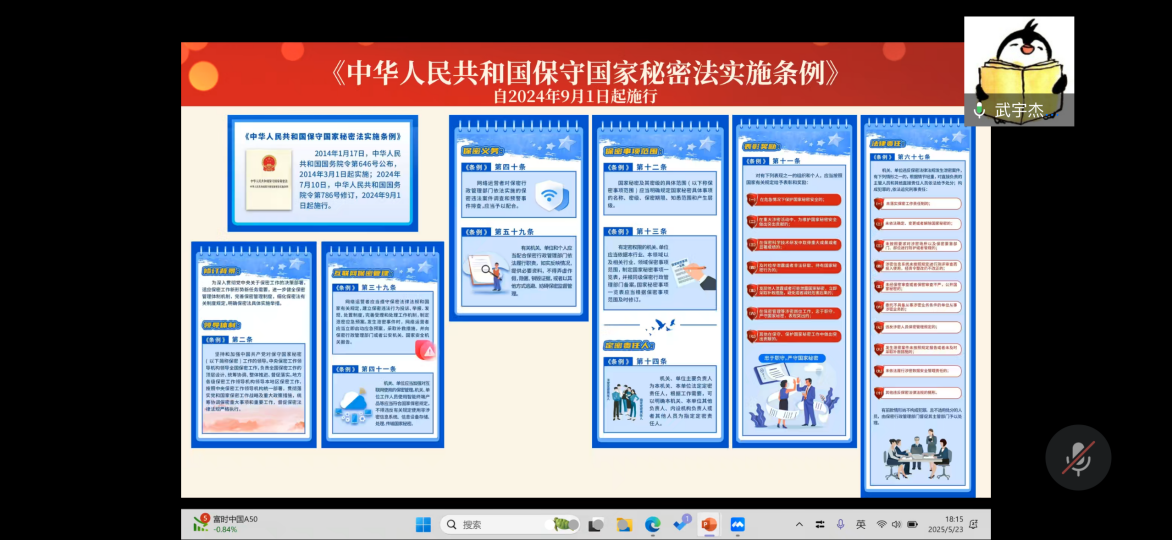Toggle the 英 input method indicator

pos(861,524)
